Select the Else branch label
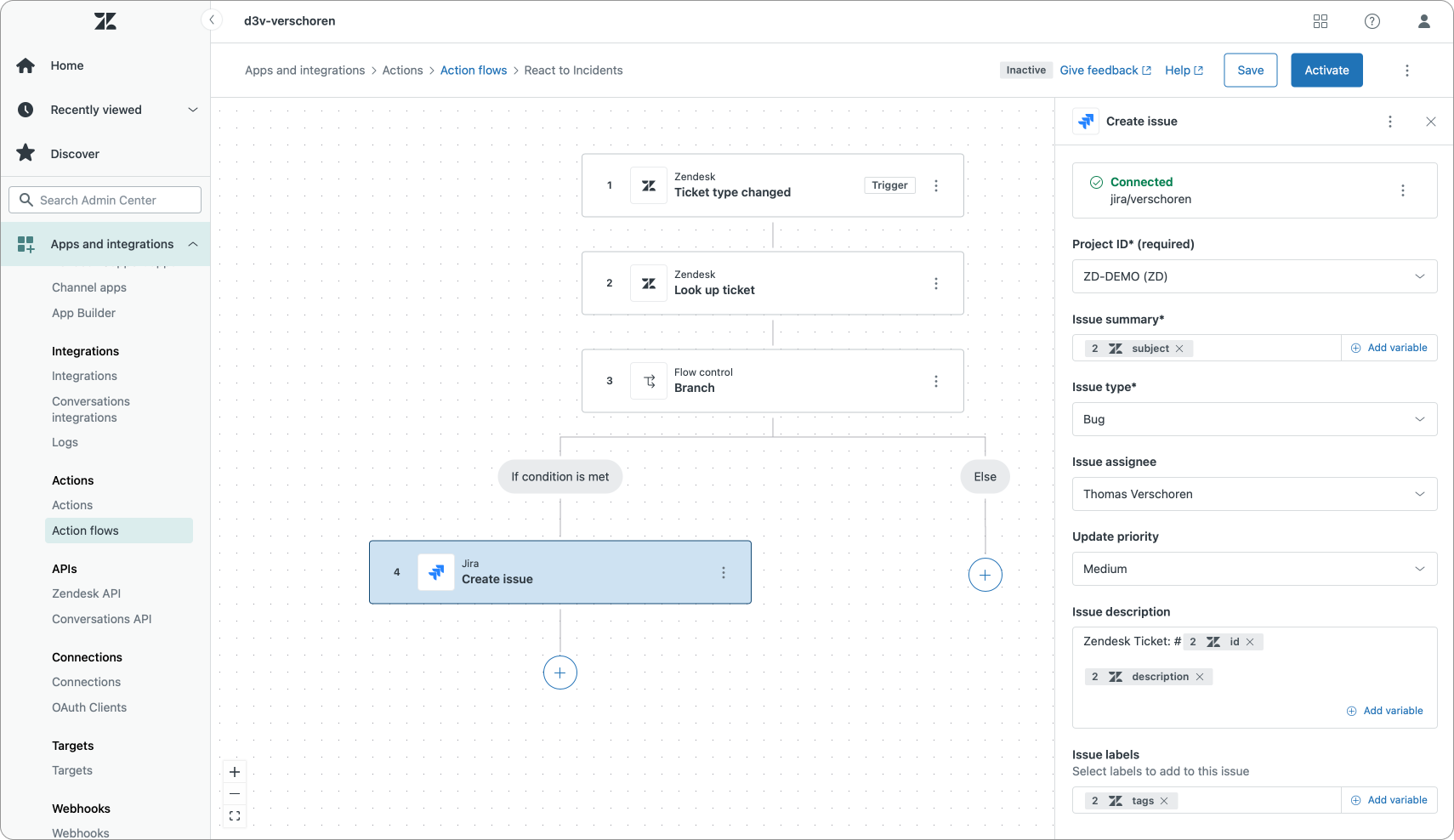This screenshot has width=1454, height=840. pyautogui.click(x=985, y=477)
